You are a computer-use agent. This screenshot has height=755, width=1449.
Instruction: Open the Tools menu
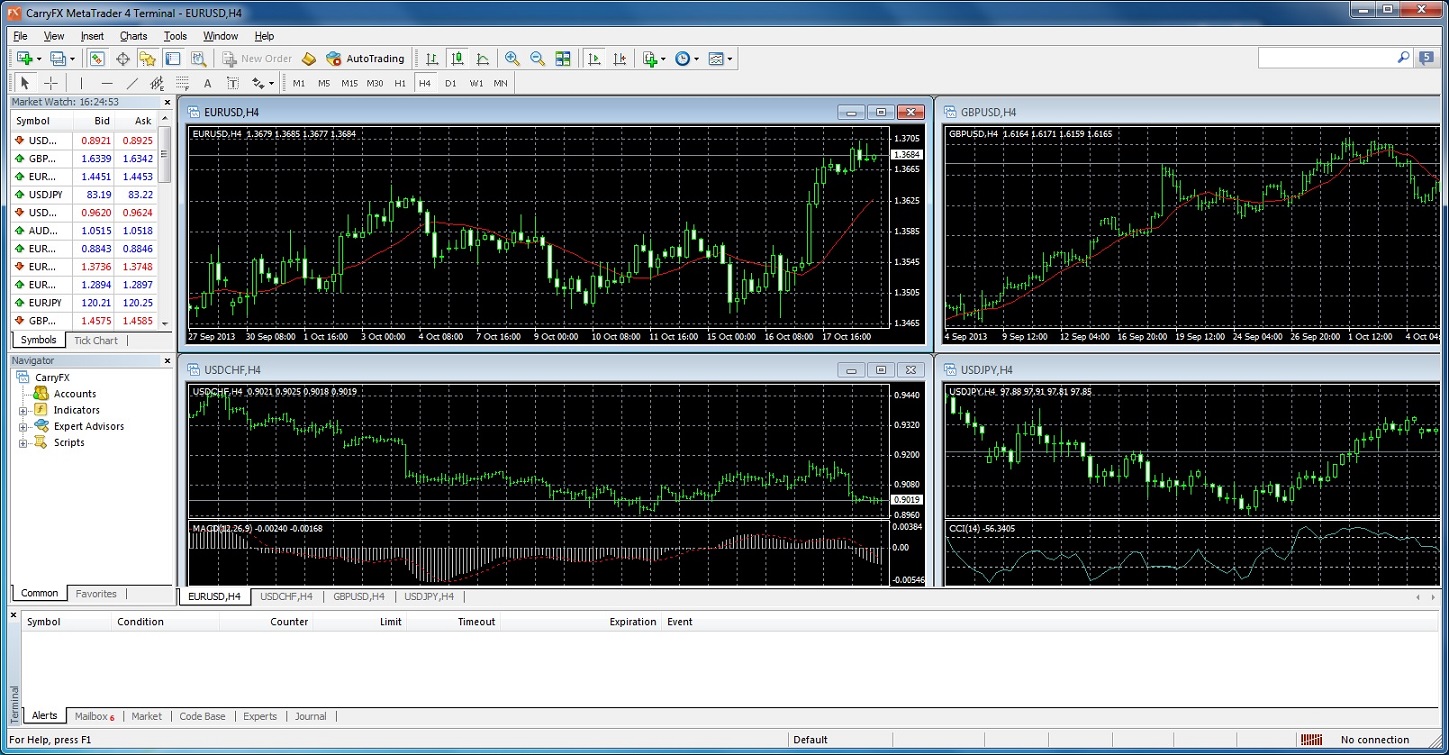[175, 36]
